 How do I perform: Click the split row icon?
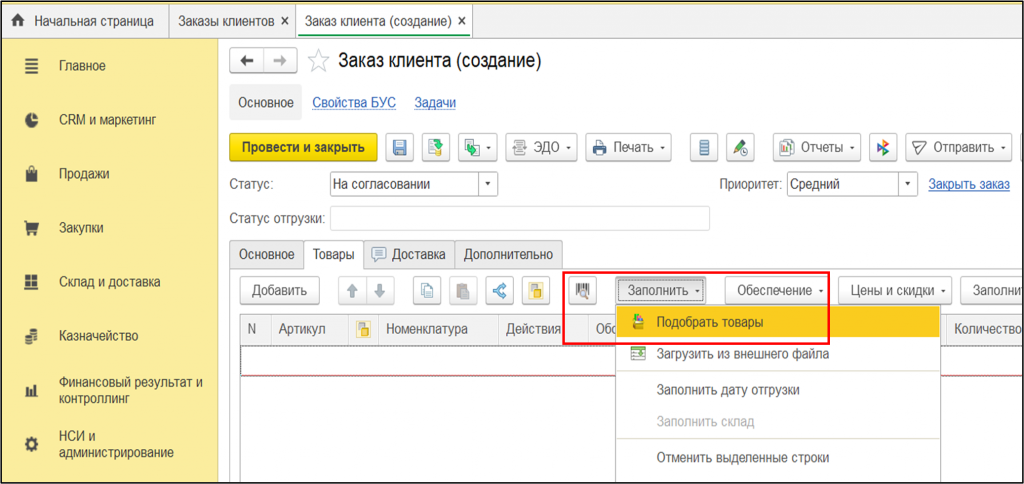coord(500,291)
